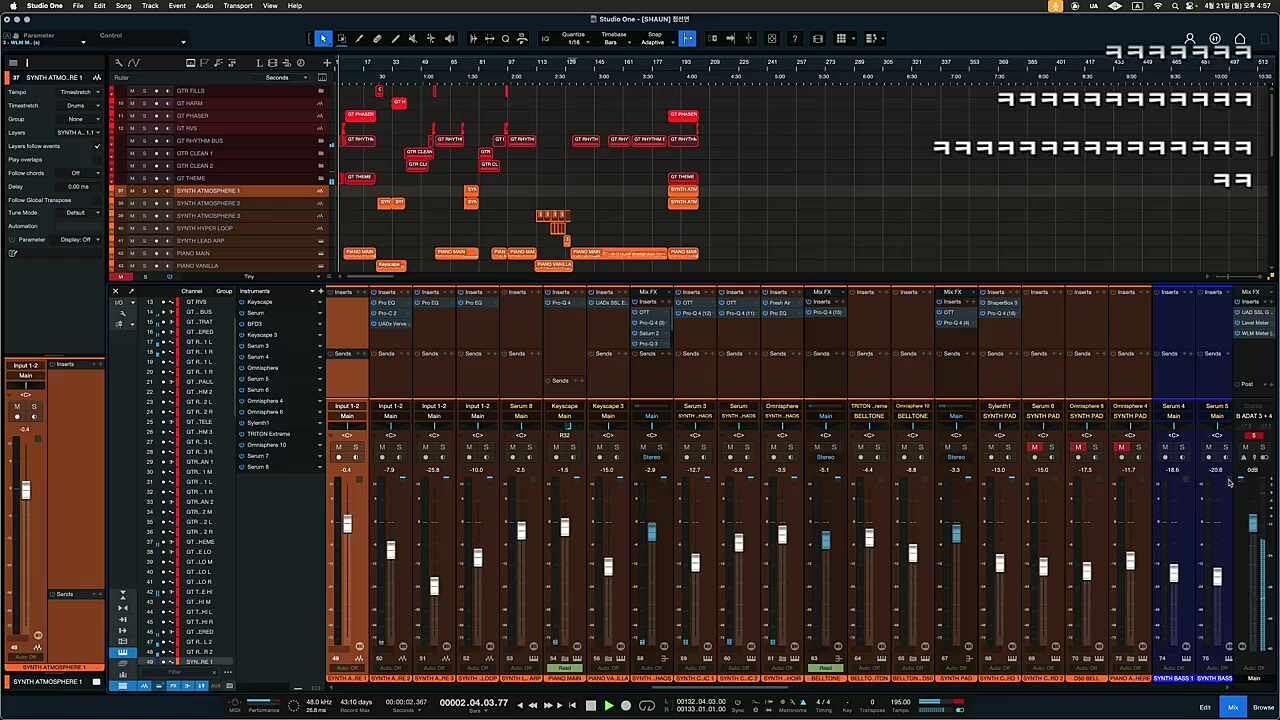Open the Ruler Seconds dropdown
The image size is (1280, 720).
pos(283,77)
